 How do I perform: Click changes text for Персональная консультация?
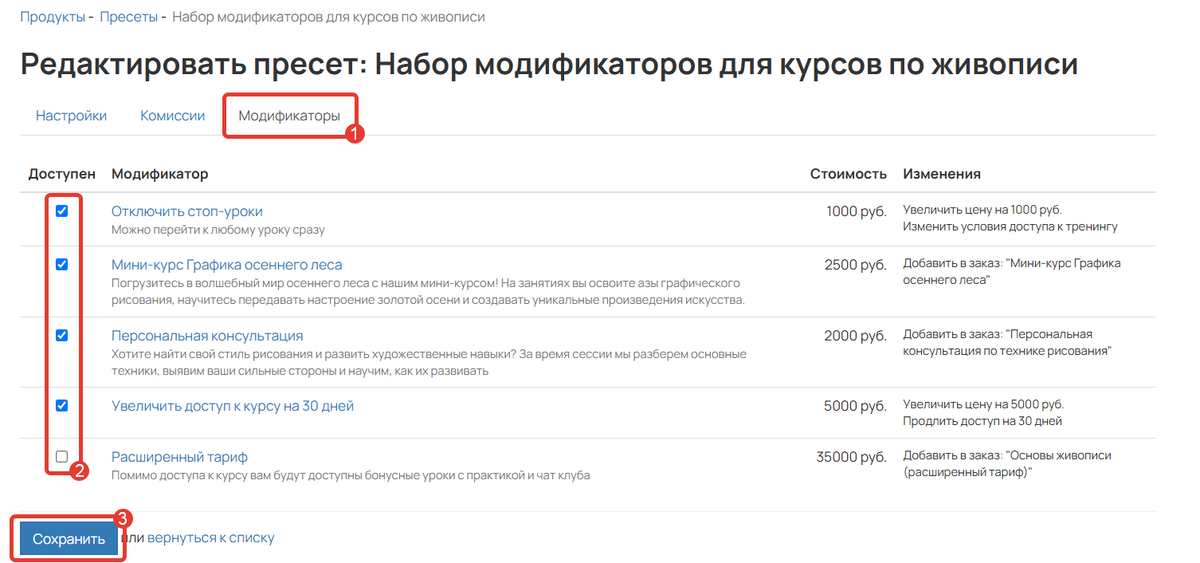[1008, 343]
